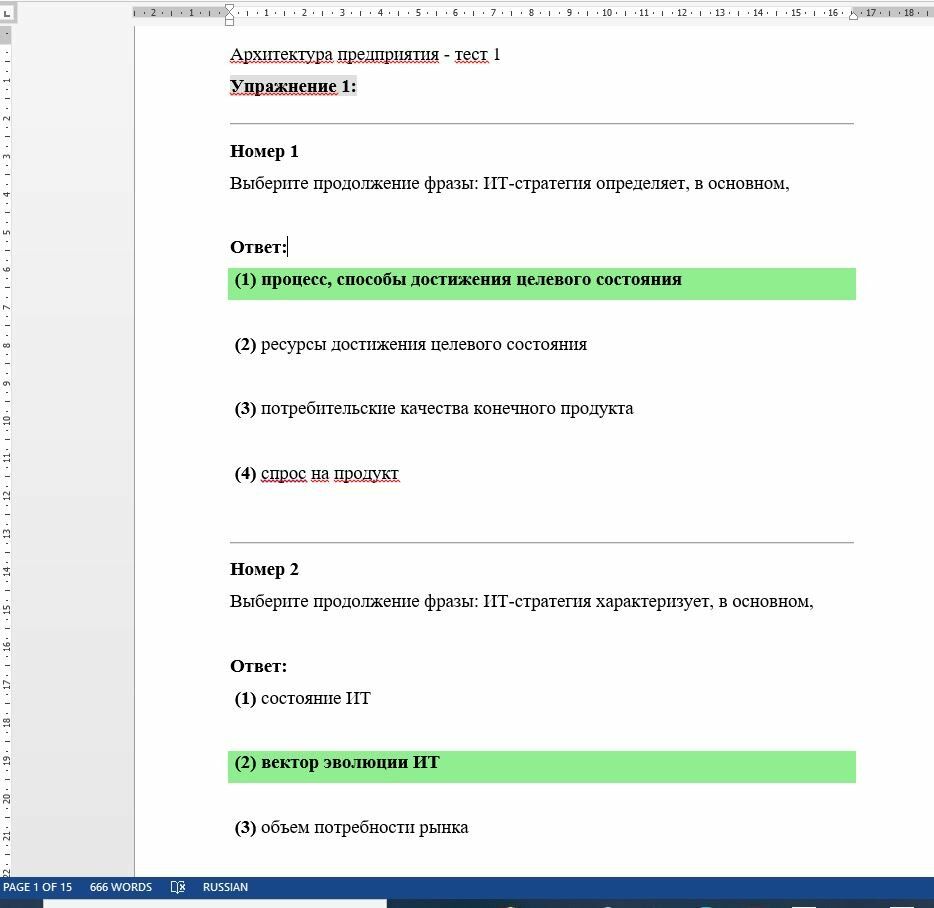Change language via RUSSIAN in status bar

(225, 887)
